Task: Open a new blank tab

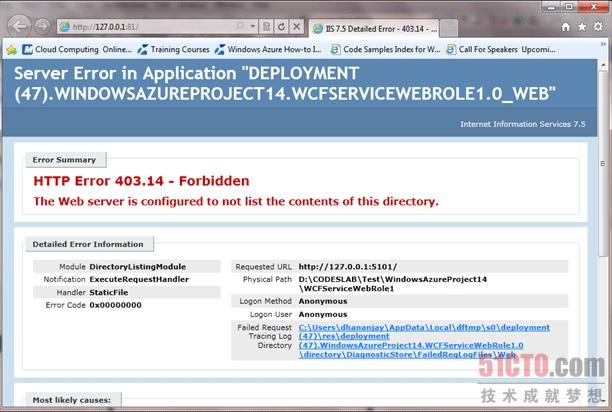Action: pos(449,28)
